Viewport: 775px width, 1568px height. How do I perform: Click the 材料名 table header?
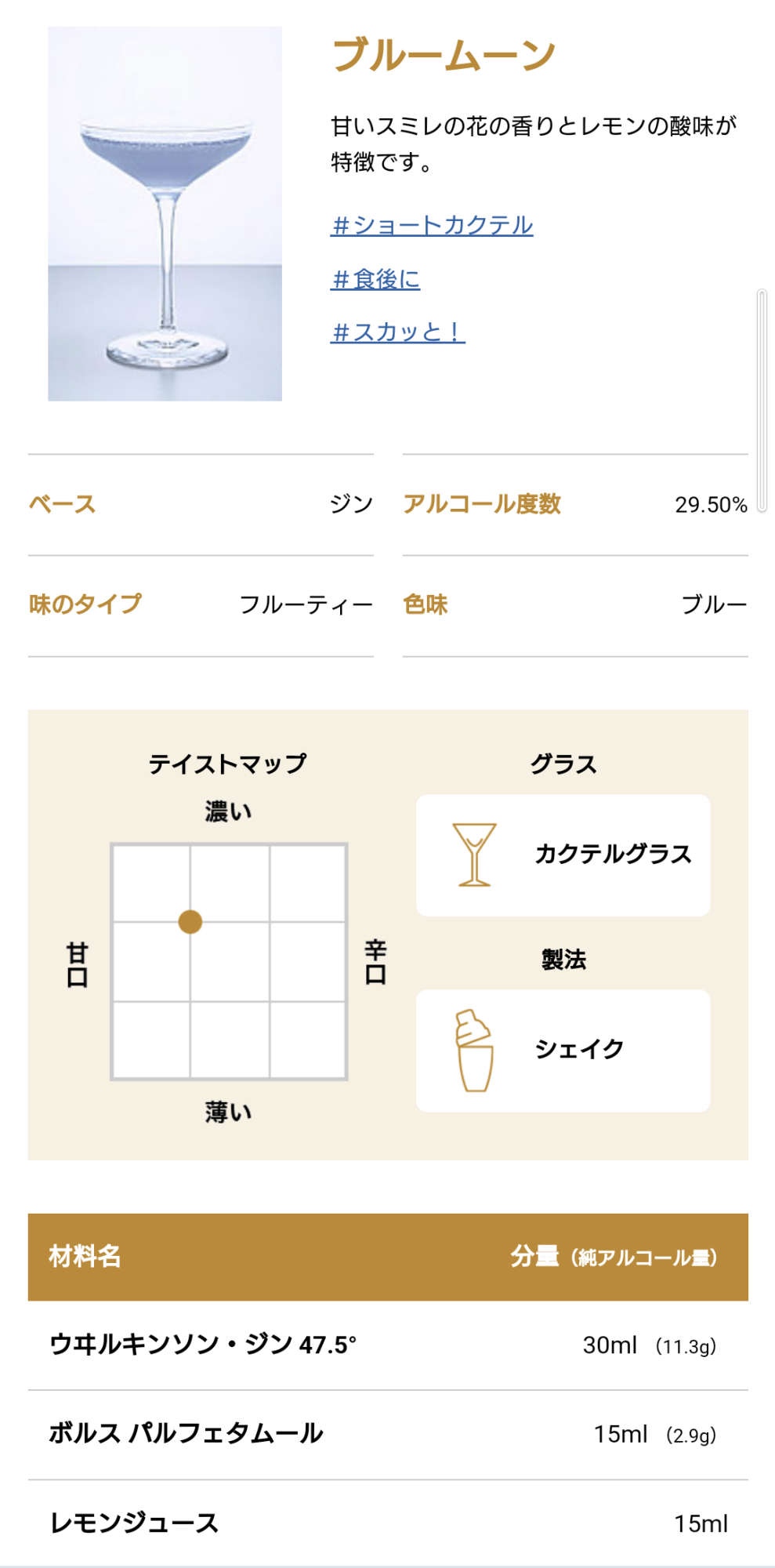(x=85, y=1256)
